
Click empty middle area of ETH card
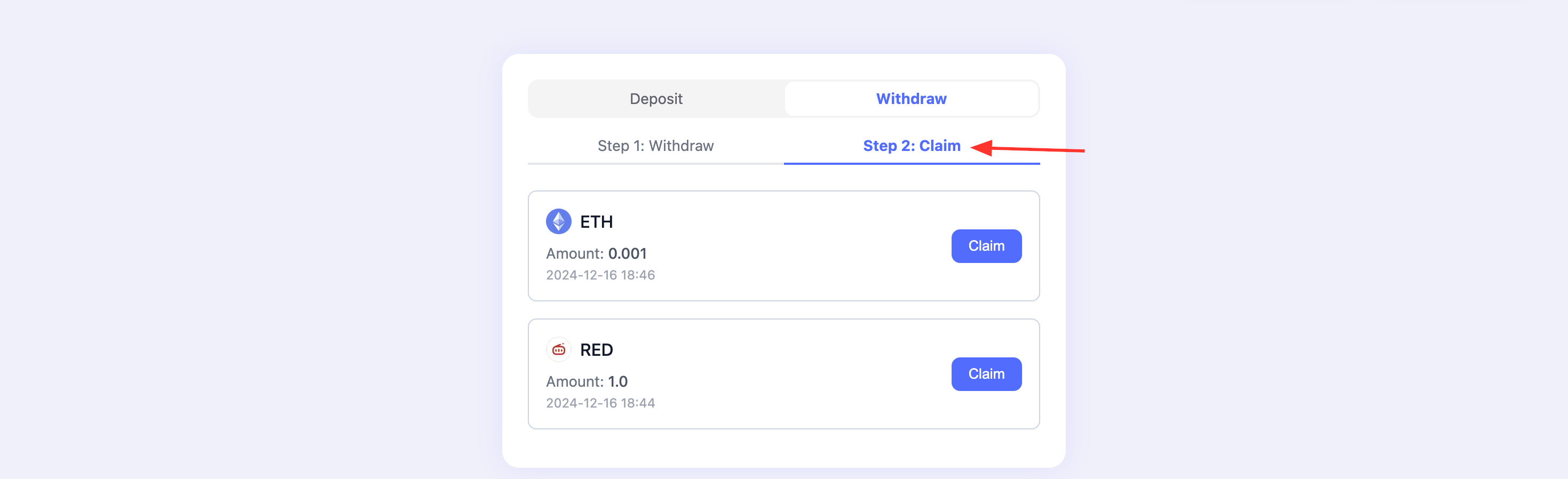[791, 246]
